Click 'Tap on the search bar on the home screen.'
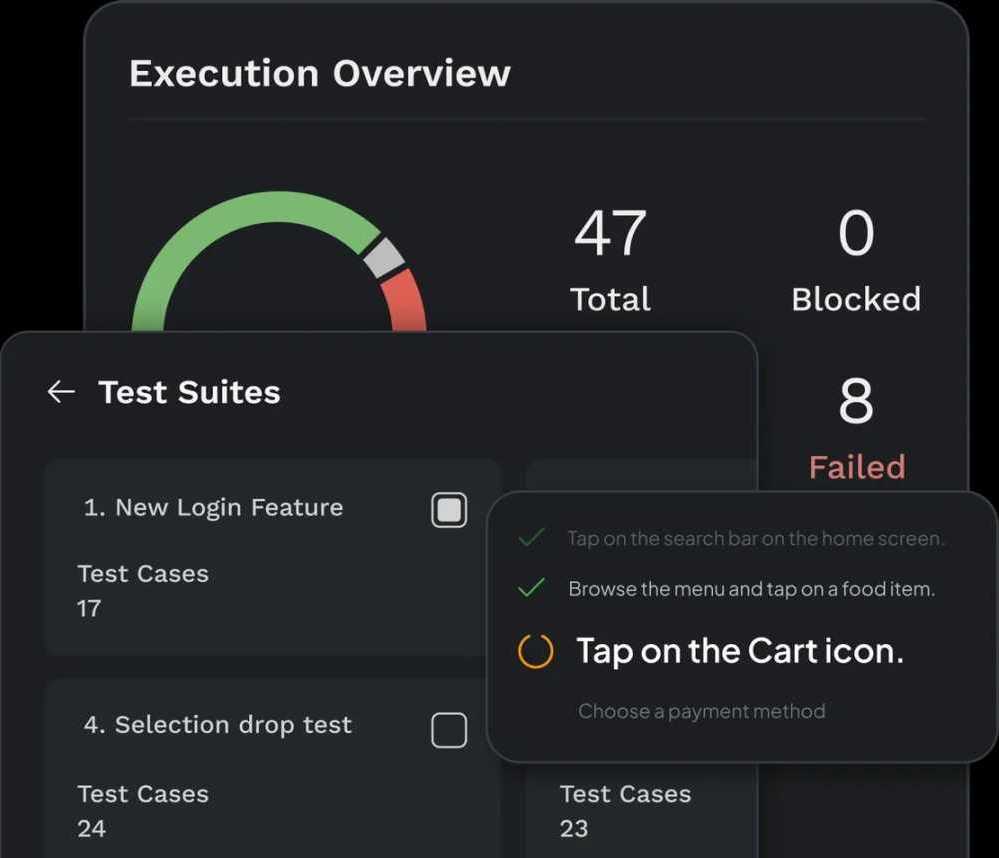Image resolution: width=999 pixels, height=858 pixels. click(756, 538)
